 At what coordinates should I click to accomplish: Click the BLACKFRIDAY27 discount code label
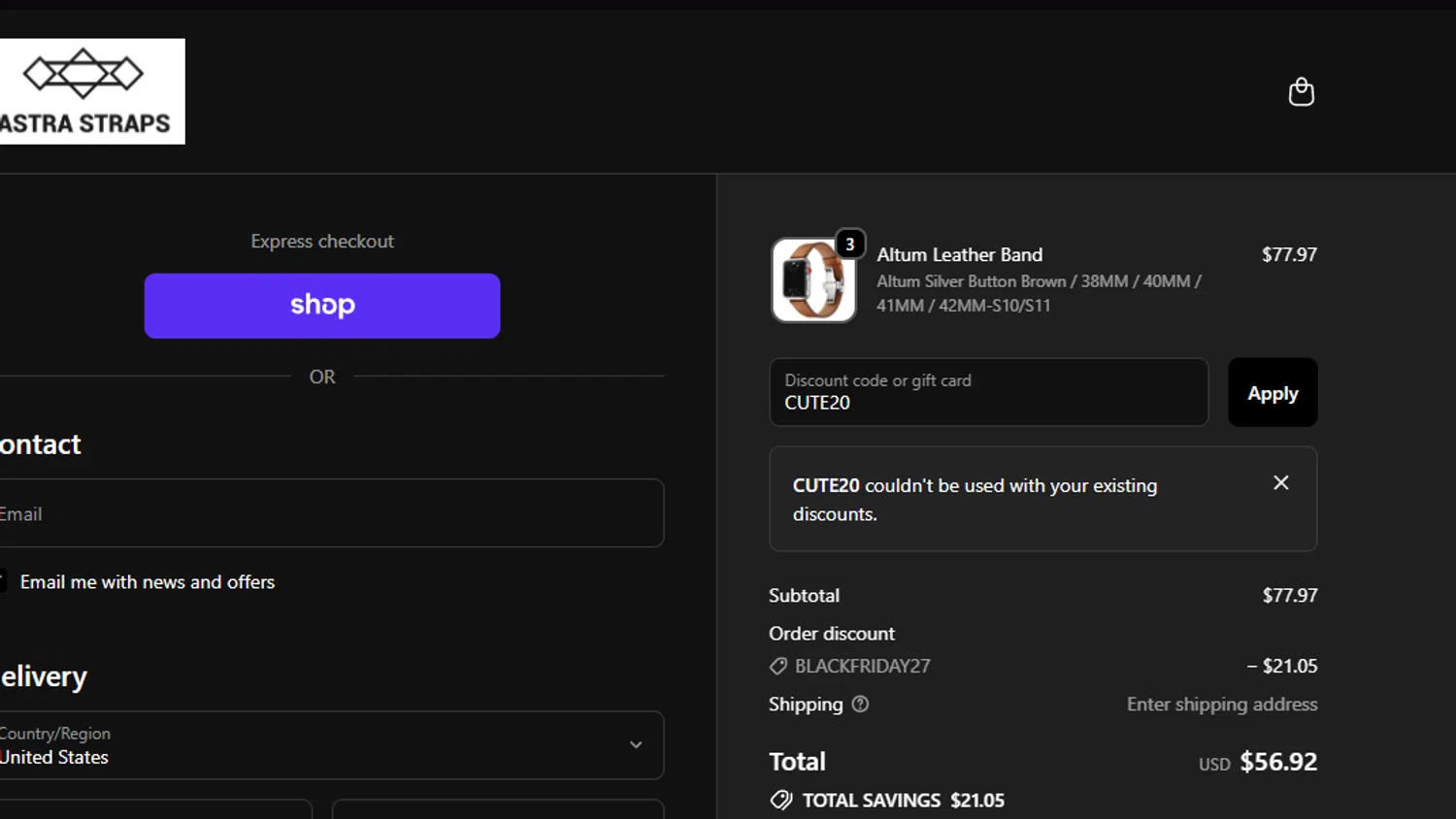click(863, 666)
